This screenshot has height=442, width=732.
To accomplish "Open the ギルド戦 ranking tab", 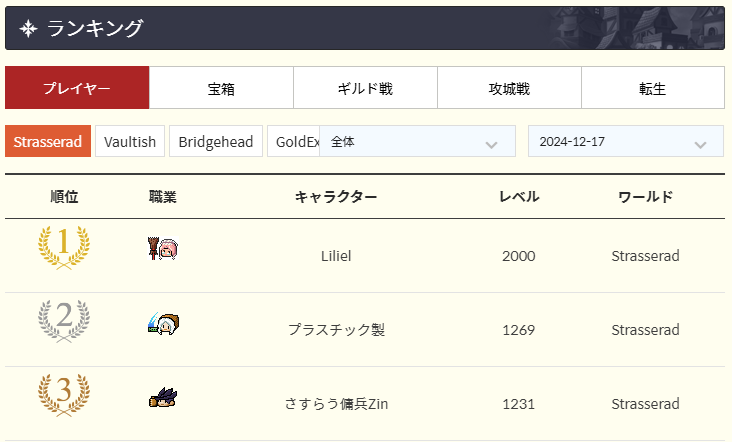I will (x=365, y=88).
